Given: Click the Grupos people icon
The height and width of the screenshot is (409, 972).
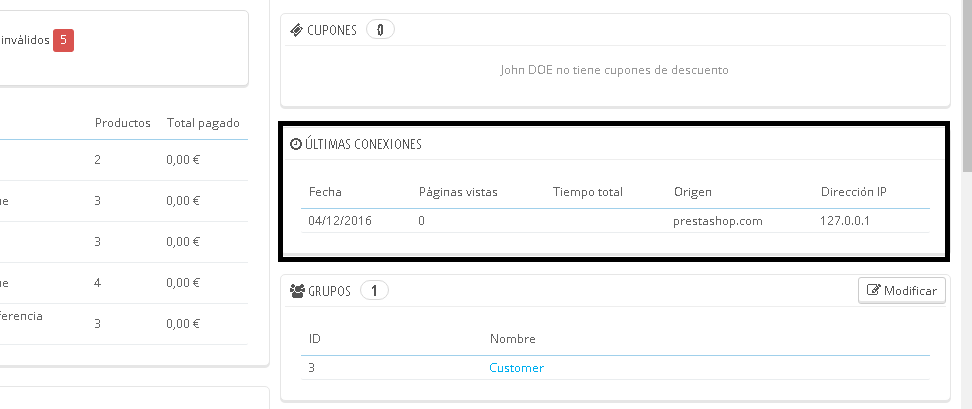Looking at the screenshot, I should pyautogui.click(x=297, y=291).
